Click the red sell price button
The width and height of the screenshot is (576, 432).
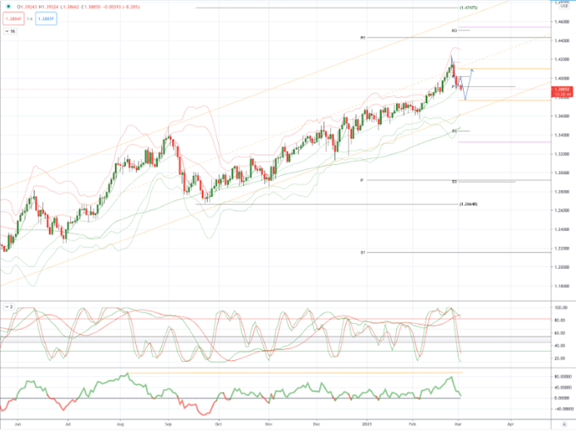(x=14, y=19)
